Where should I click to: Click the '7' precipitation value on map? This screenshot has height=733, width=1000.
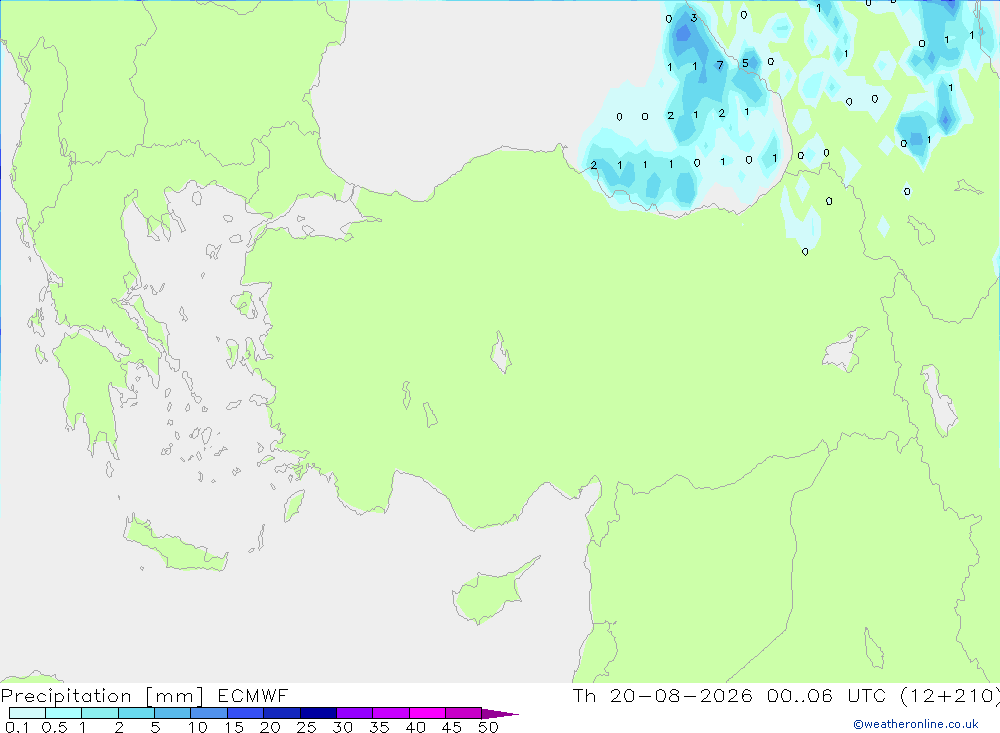click(x=720, y=65)
